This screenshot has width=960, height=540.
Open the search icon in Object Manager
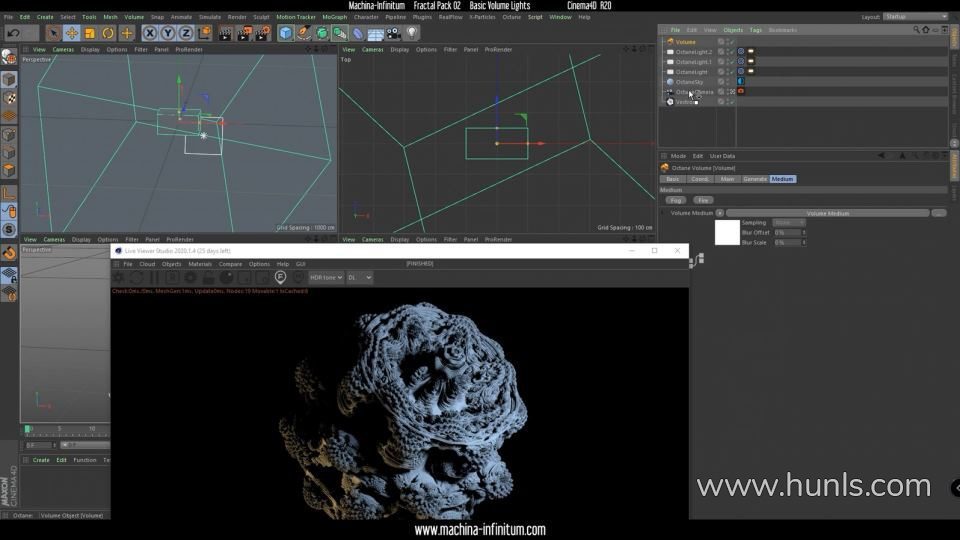[x=917, y=30]
